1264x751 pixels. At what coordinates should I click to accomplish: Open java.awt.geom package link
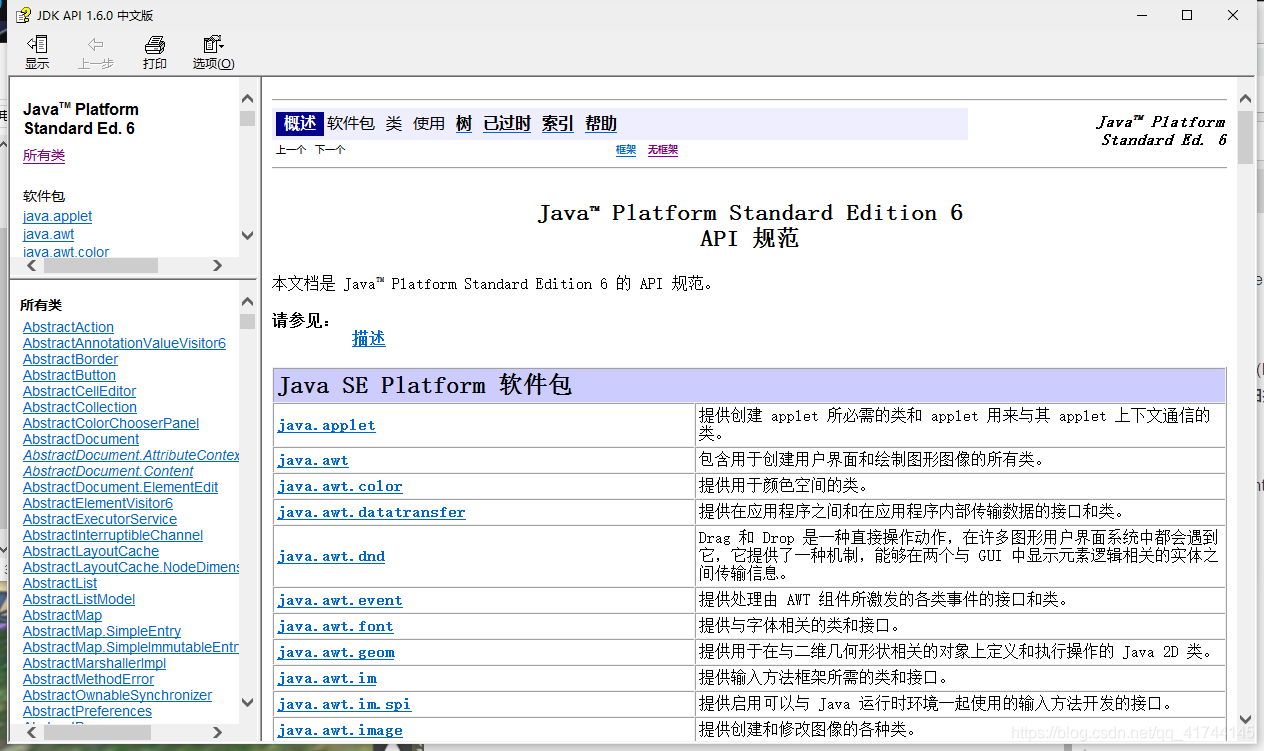(336, 652)
